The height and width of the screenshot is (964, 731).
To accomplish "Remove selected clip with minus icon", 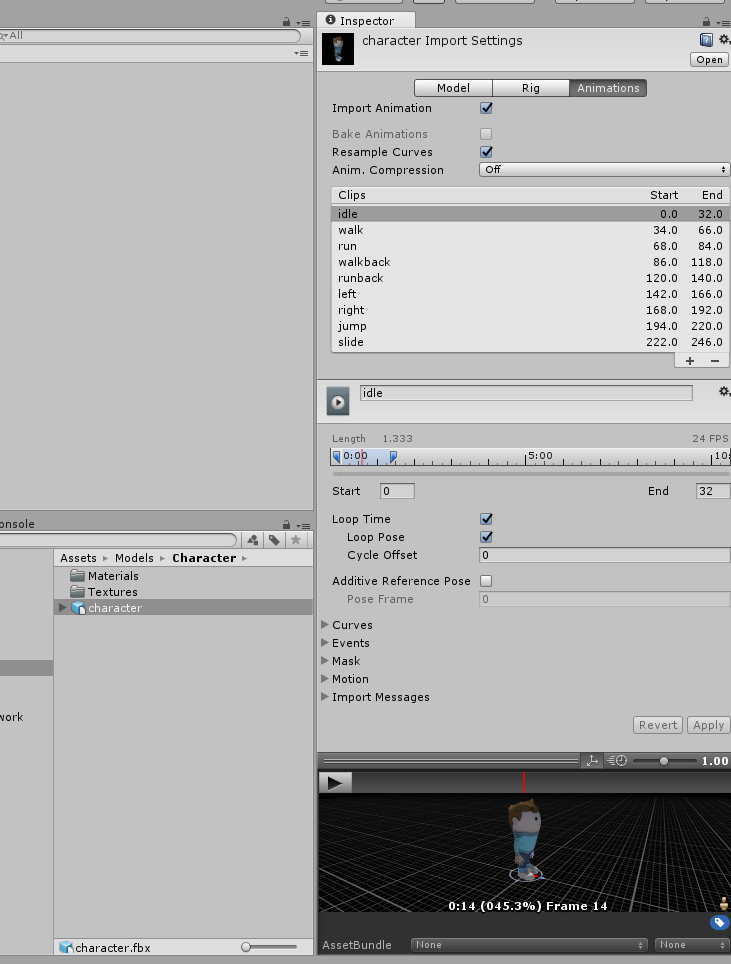I will 714,361.
